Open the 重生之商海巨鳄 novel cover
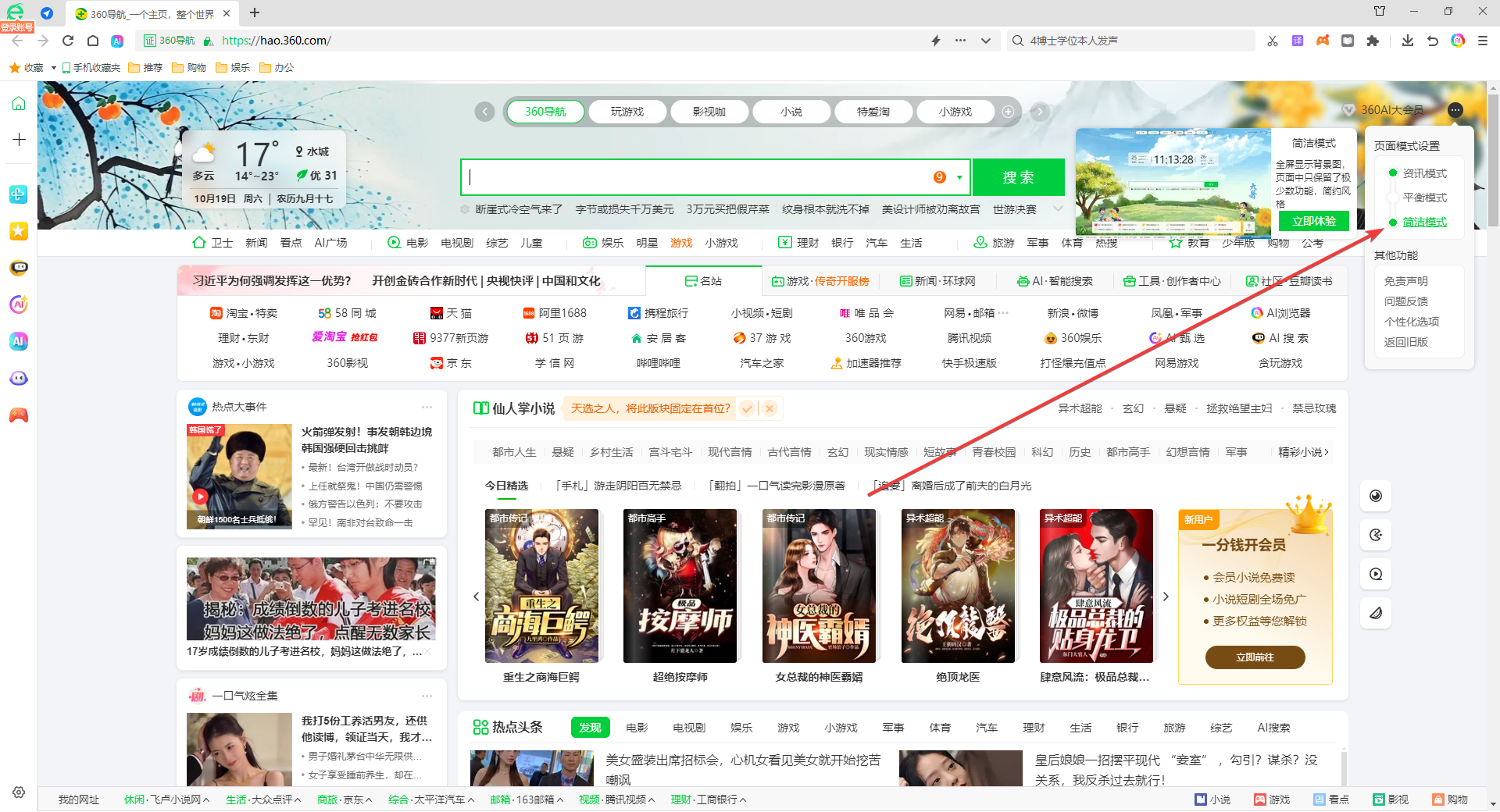 (x=541, y=586)
